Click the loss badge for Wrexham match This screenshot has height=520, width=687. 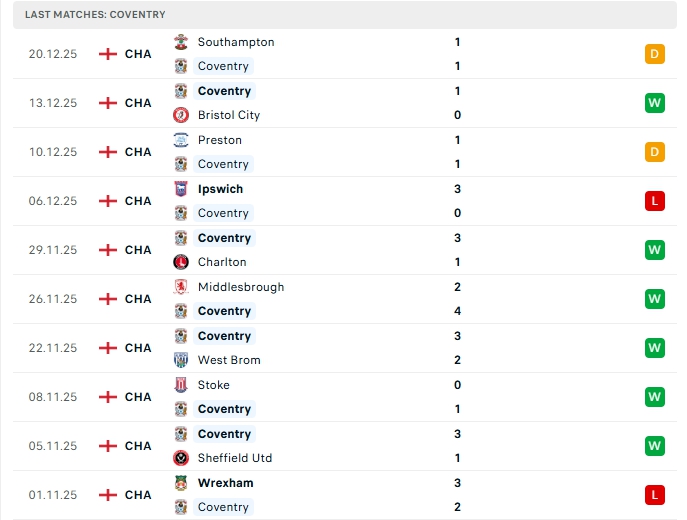[x=655, y=495]
